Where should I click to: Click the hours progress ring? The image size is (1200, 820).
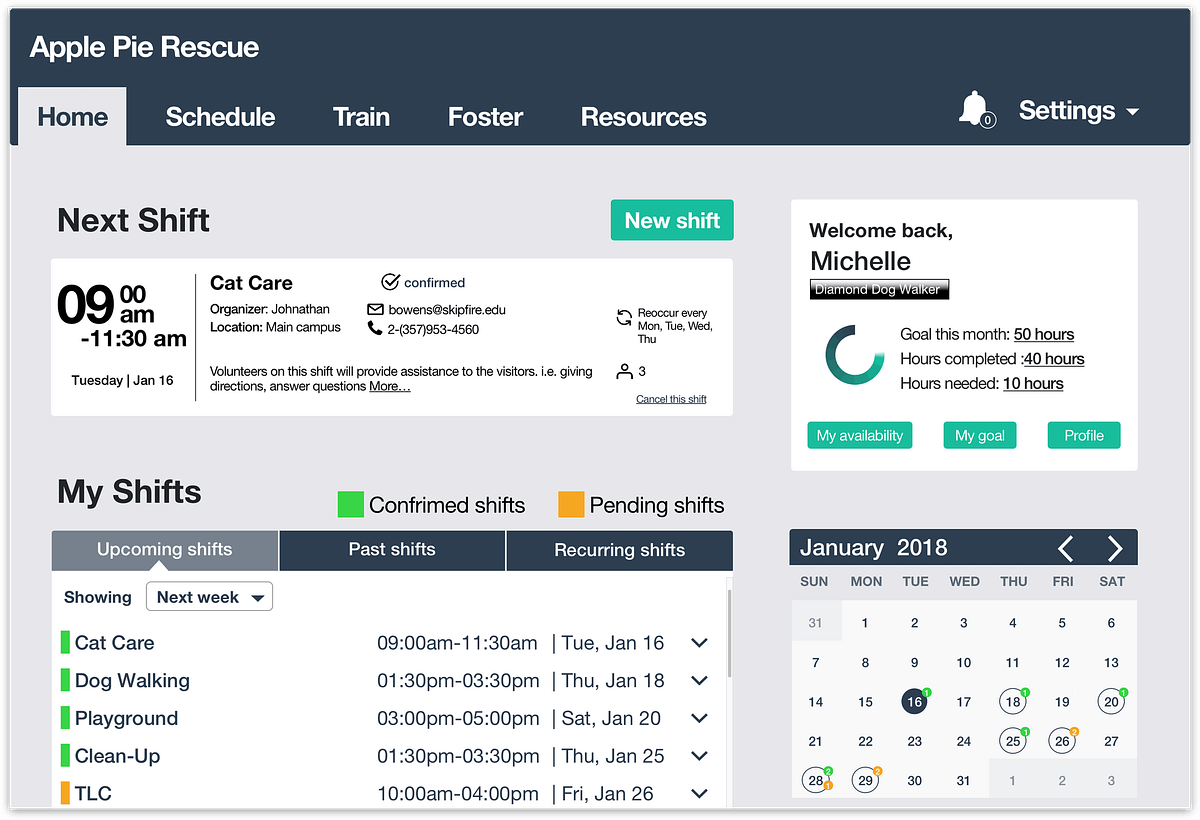[x=855, y=356]
